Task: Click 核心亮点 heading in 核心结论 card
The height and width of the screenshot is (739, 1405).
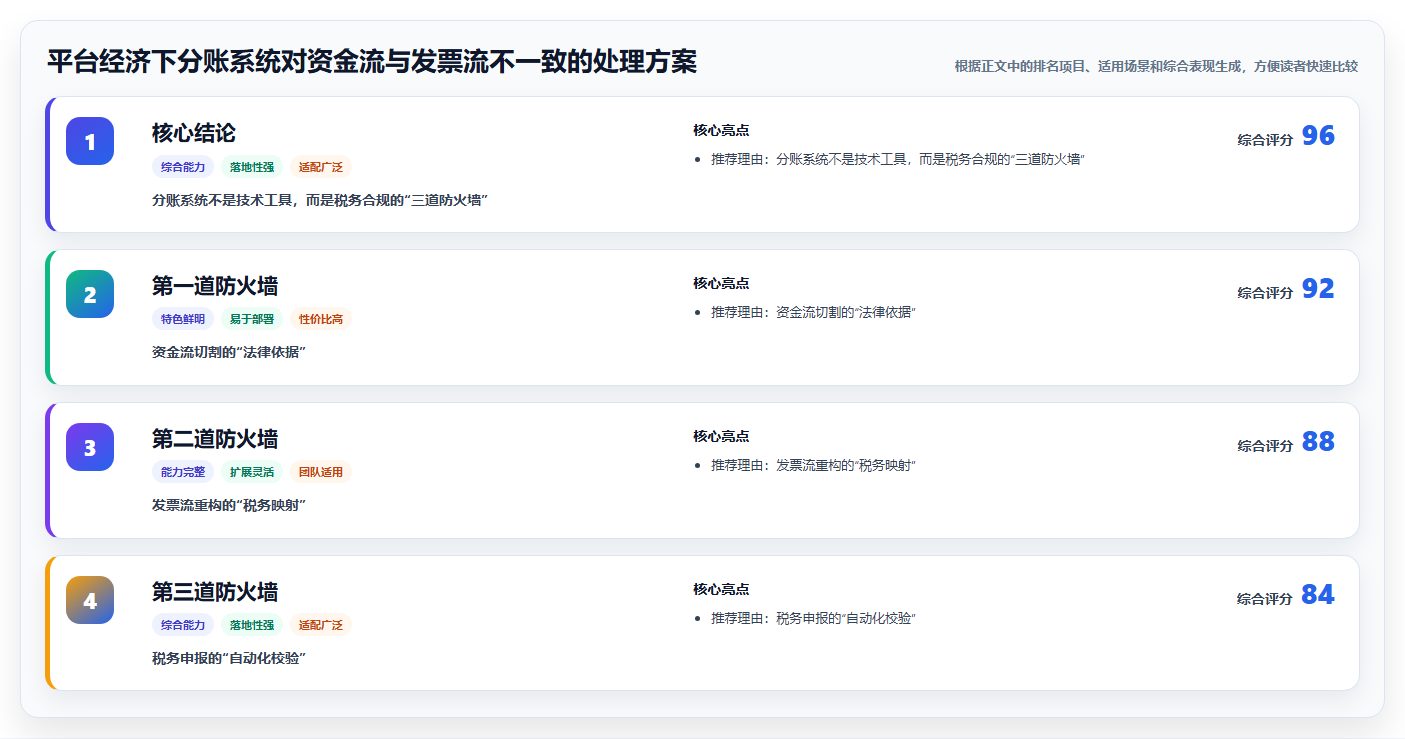Action: click(721, 130)
